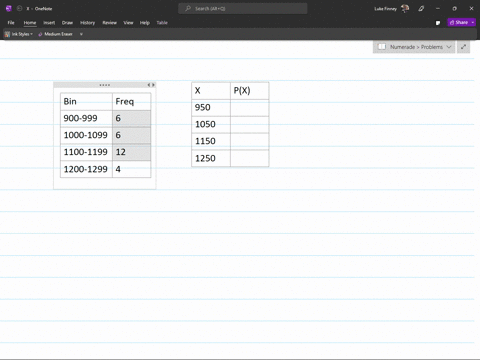
Task: Click empty P(X) cell beside 950
Action: tap(250, 108)
